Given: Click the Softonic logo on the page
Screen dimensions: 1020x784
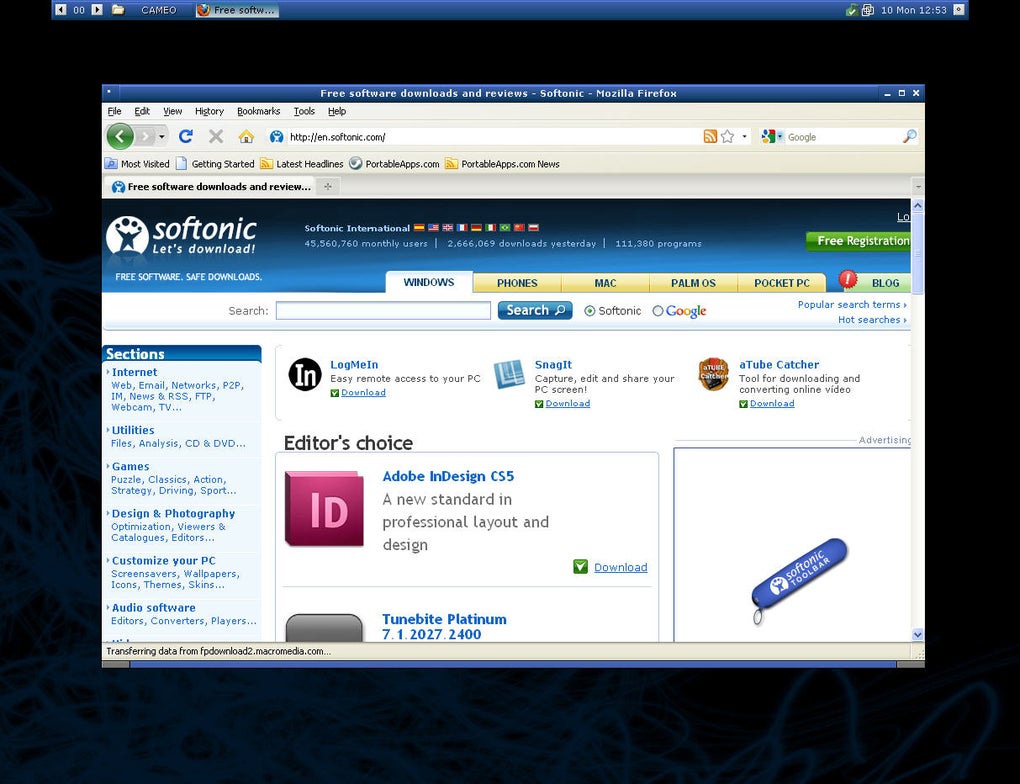Looking at the screenshot, I should click(182, 236).
